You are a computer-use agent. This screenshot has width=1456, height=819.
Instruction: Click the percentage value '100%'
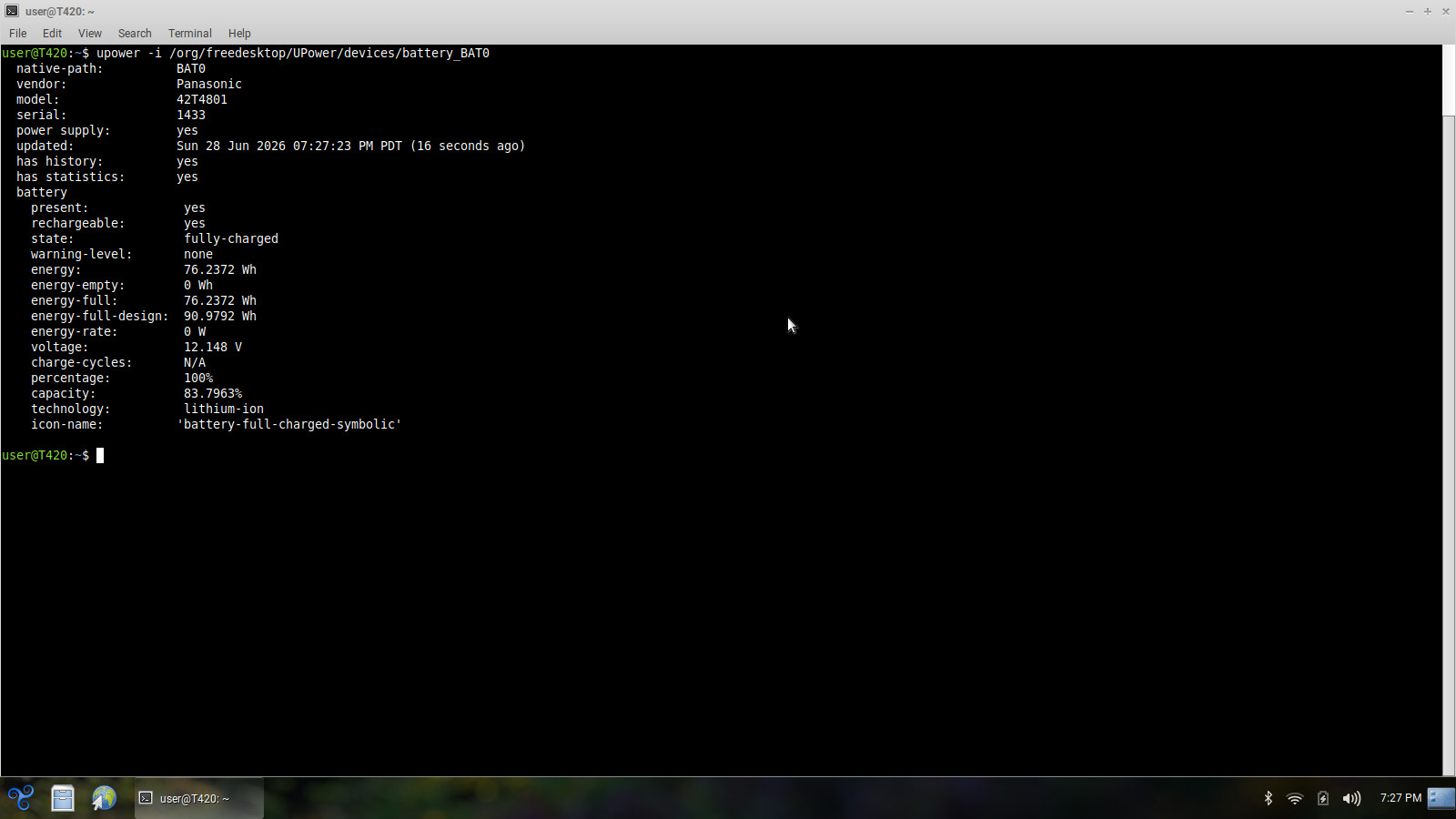point(198,378)
